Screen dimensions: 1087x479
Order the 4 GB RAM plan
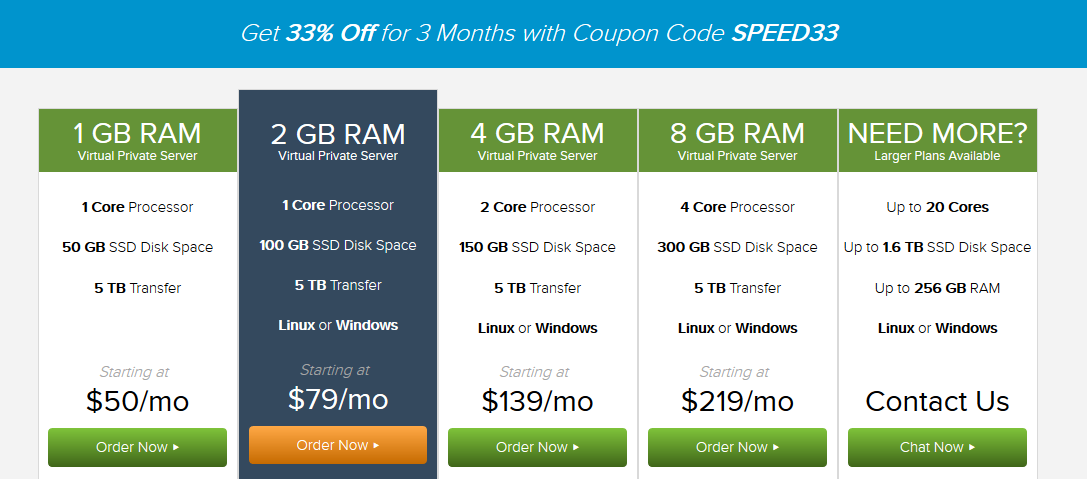(537, 447)
